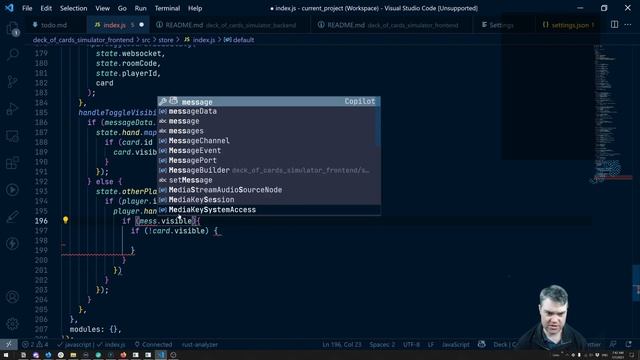640x360 pixels.
Task: Change indentation via Spaces: 2
Action: [x=382, y=344]
